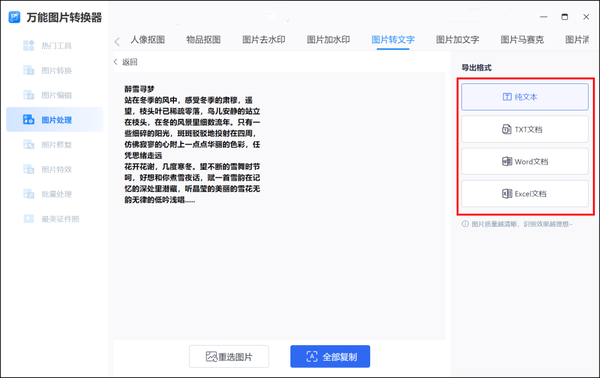Click the 照片修复 sidebar icon

pyautogui.click(x=29, y=144)
